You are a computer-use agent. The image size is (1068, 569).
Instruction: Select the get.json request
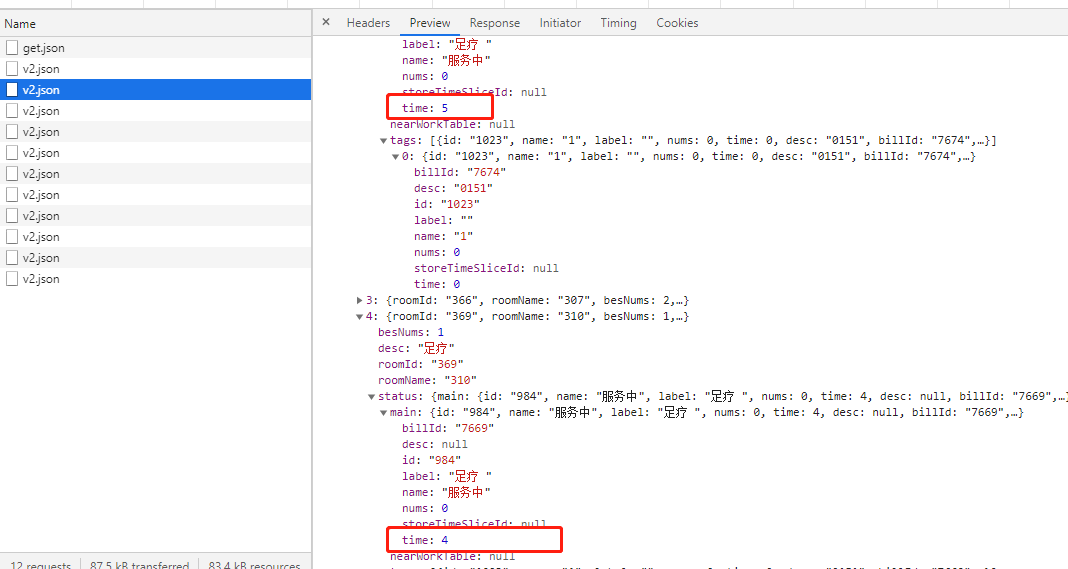coord(155,48)
